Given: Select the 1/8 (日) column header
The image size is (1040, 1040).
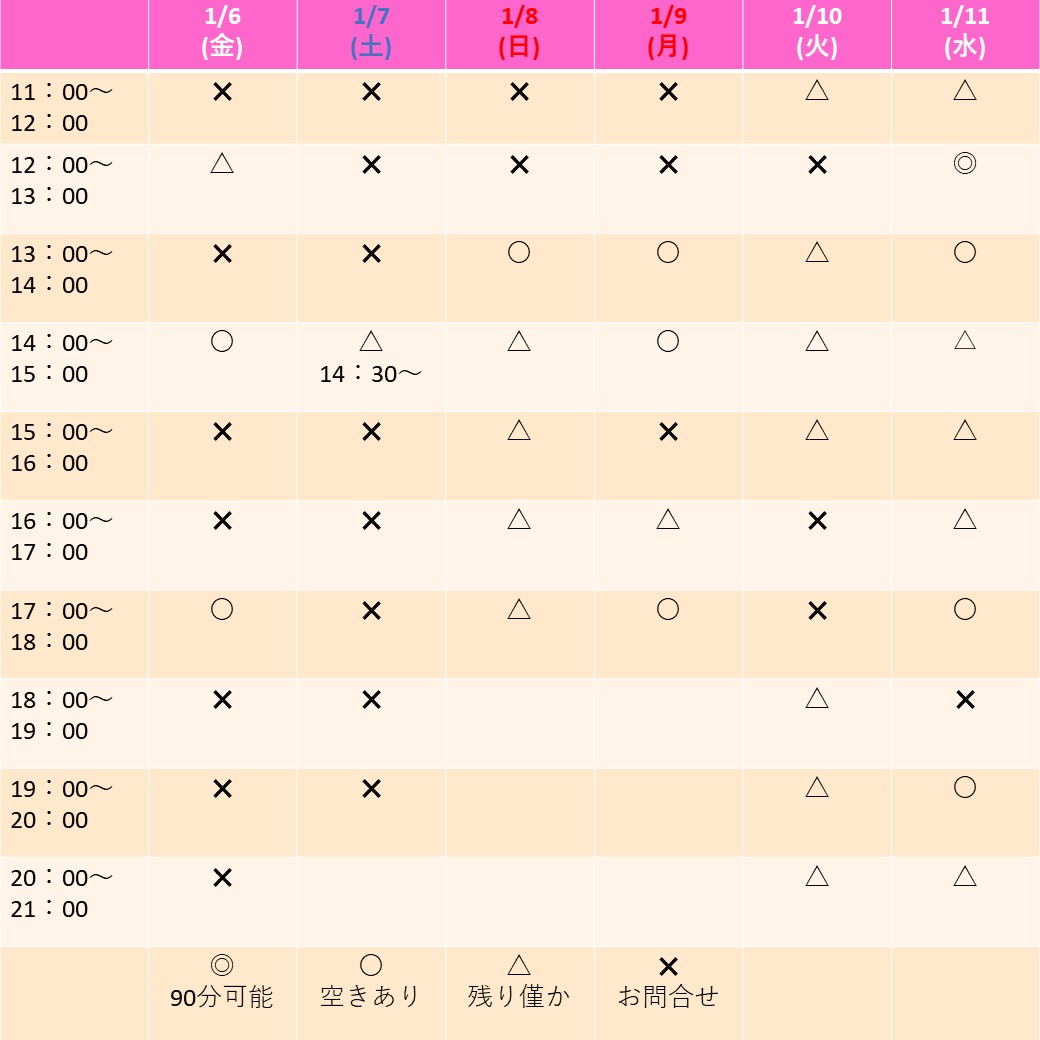Looking at the screenshot, I should pyautogui.click(x=519, y=32).
